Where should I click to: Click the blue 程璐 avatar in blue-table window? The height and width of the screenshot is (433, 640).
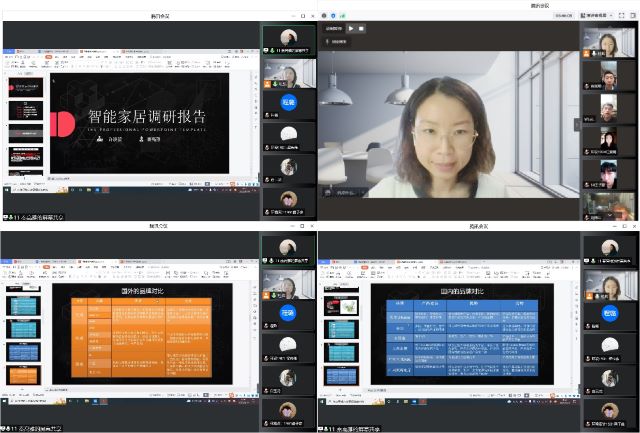(610, 313)
